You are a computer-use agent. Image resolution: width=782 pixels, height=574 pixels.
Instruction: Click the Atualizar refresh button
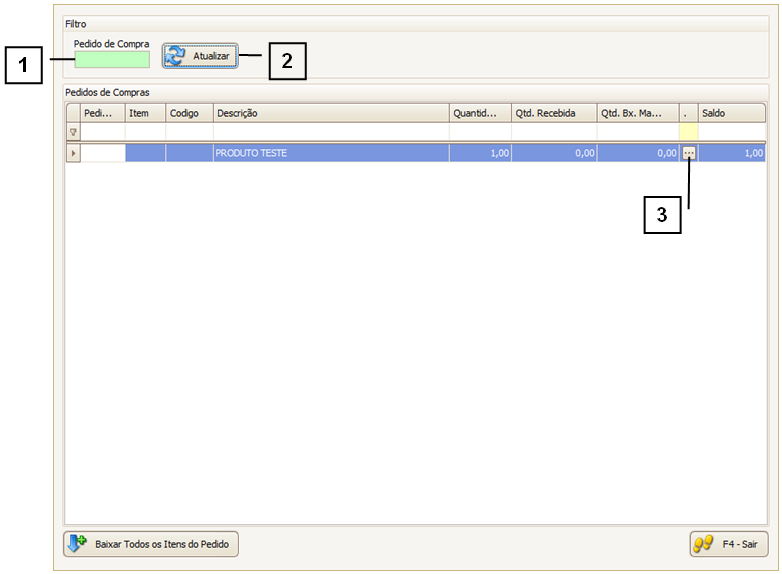click(x=201, y=56)
